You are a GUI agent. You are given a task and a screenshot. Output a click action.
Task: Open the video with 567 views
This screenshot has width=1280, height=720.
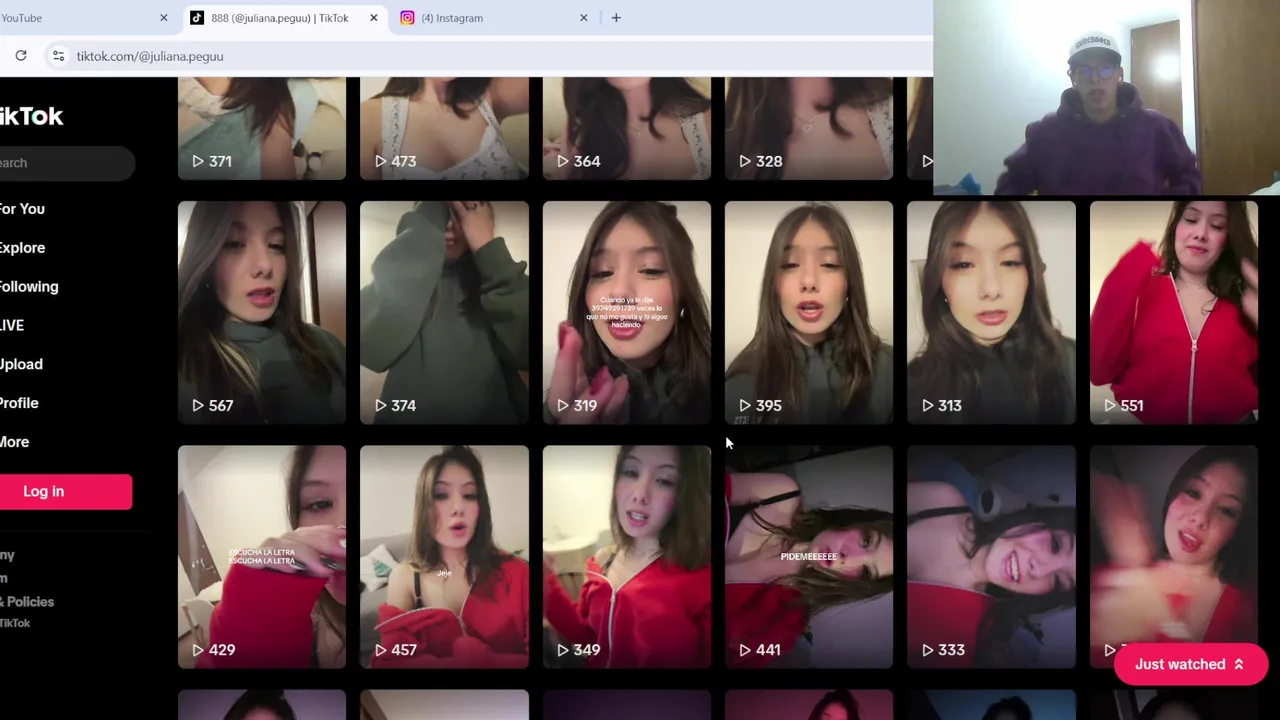(262, 313)
